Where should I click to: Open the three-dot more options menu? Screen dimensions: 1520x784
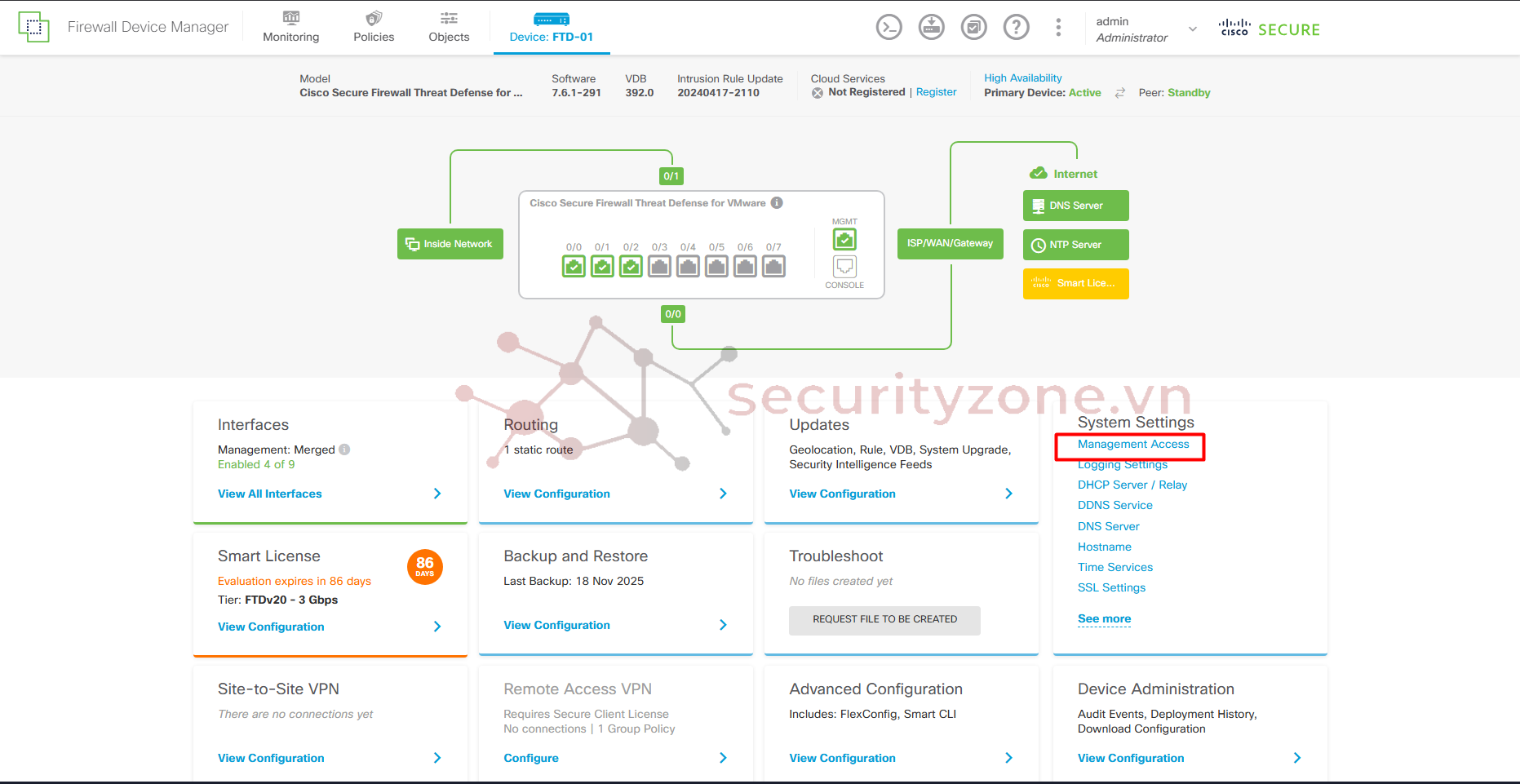[x=1058, y=28]
